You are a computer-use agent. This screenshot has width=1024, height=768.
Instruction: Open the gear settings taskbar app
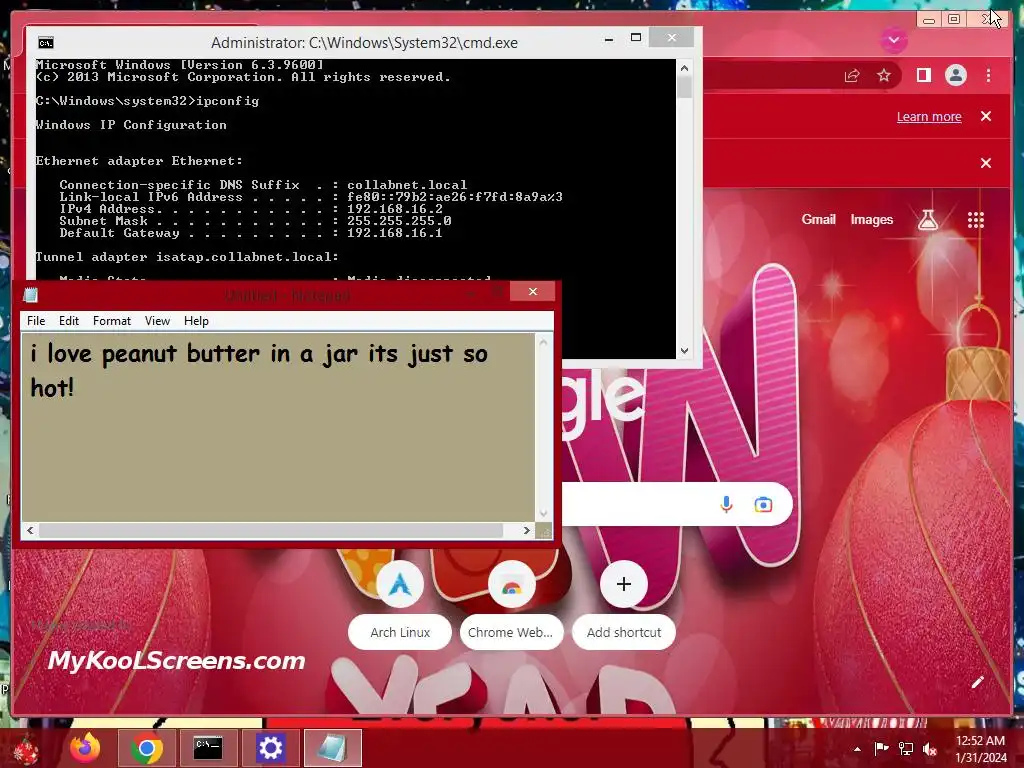tap(270, 748)
